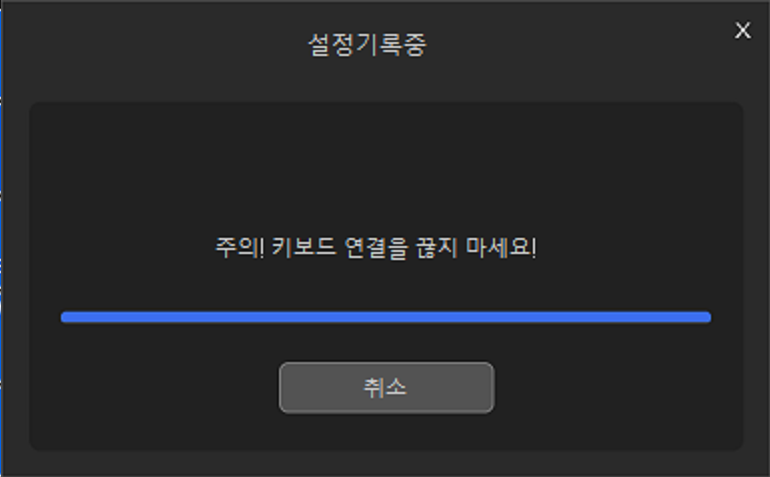Click the right end of progress bar

pos(706,317)
